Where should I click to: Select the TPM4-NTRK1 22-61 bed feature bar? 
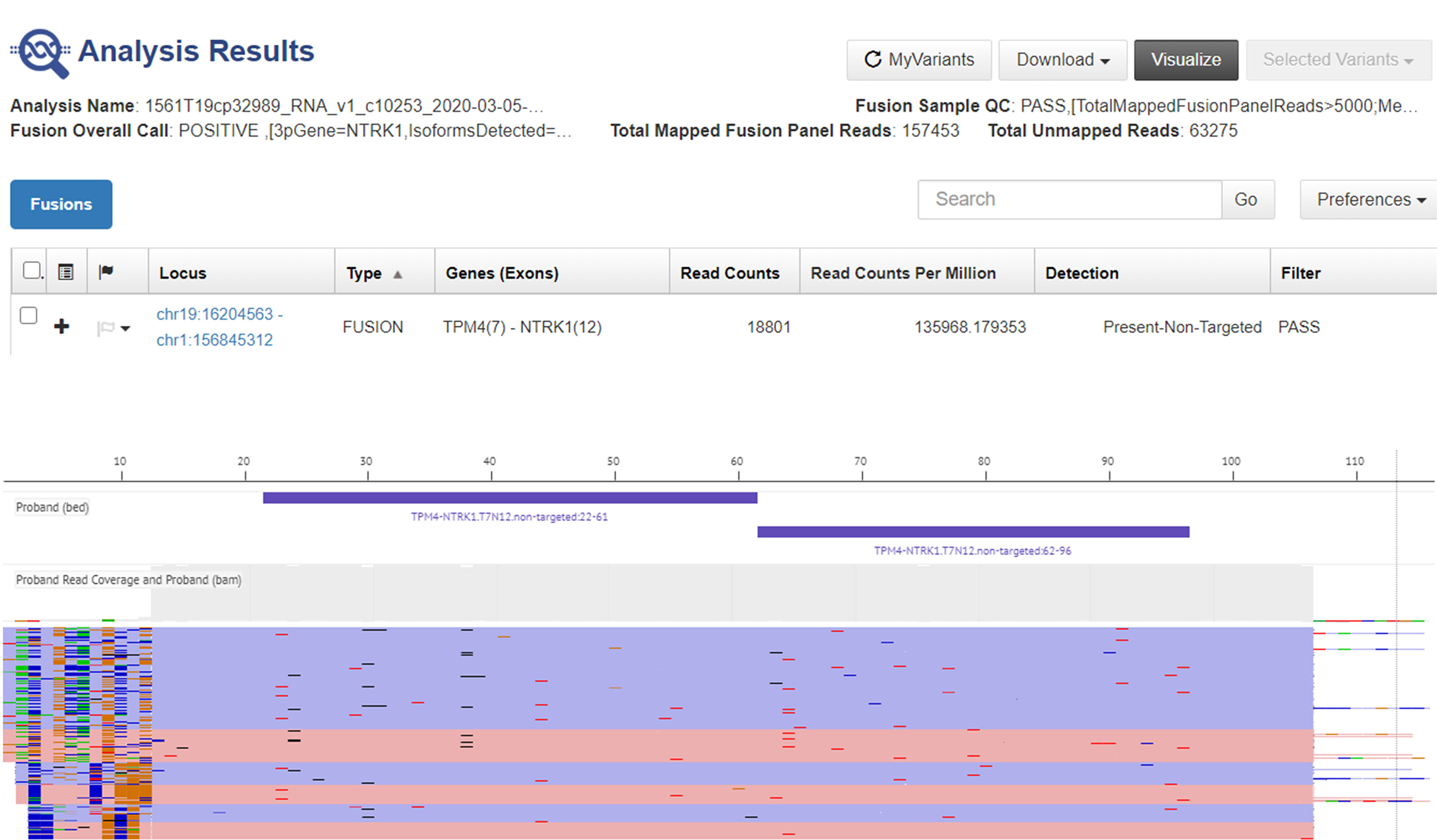(x=510, y=498)
